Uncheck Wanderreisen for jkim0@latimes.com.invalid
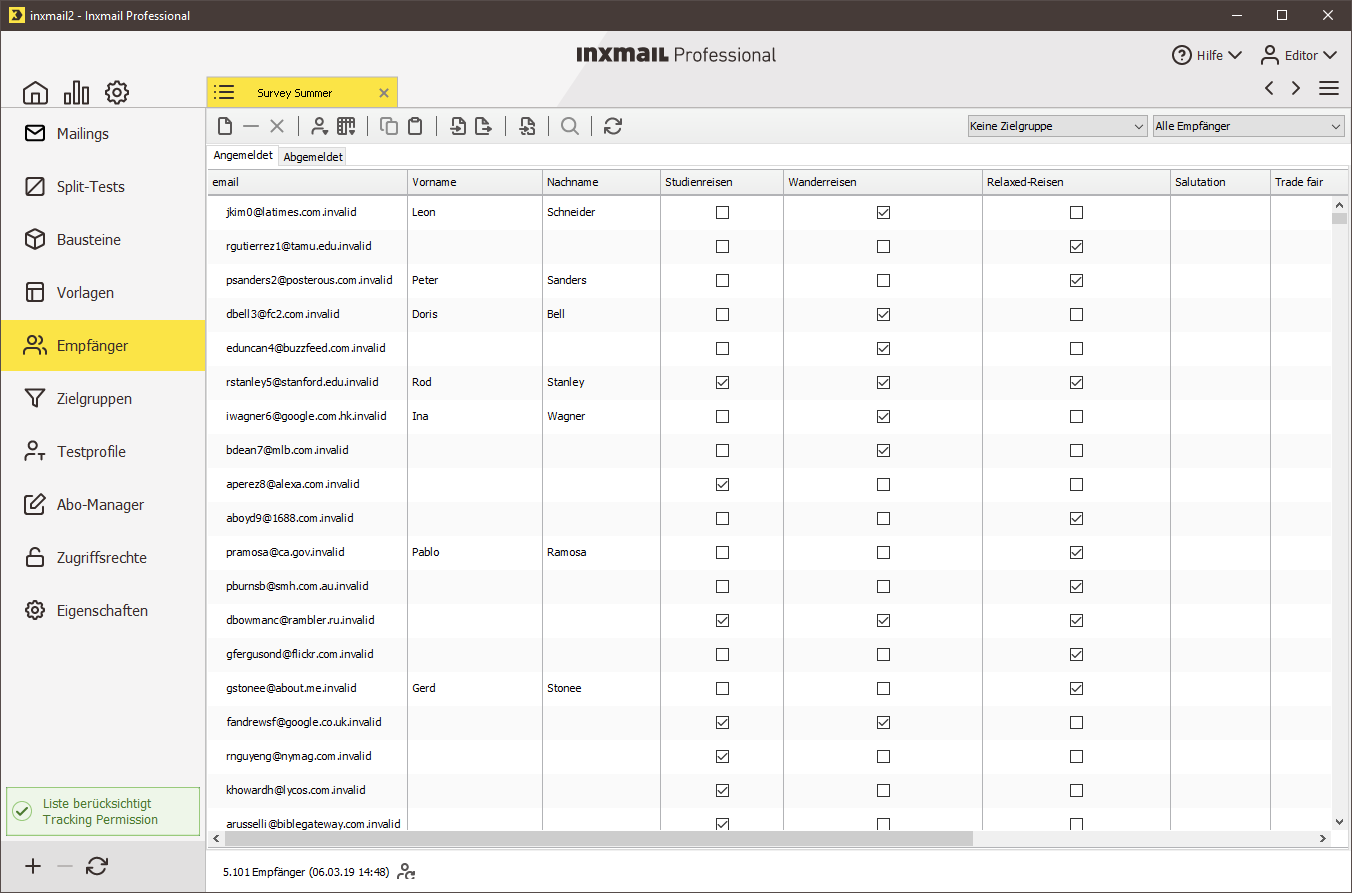The height and width of the screenshot is (893, 1352). [883, 212]
